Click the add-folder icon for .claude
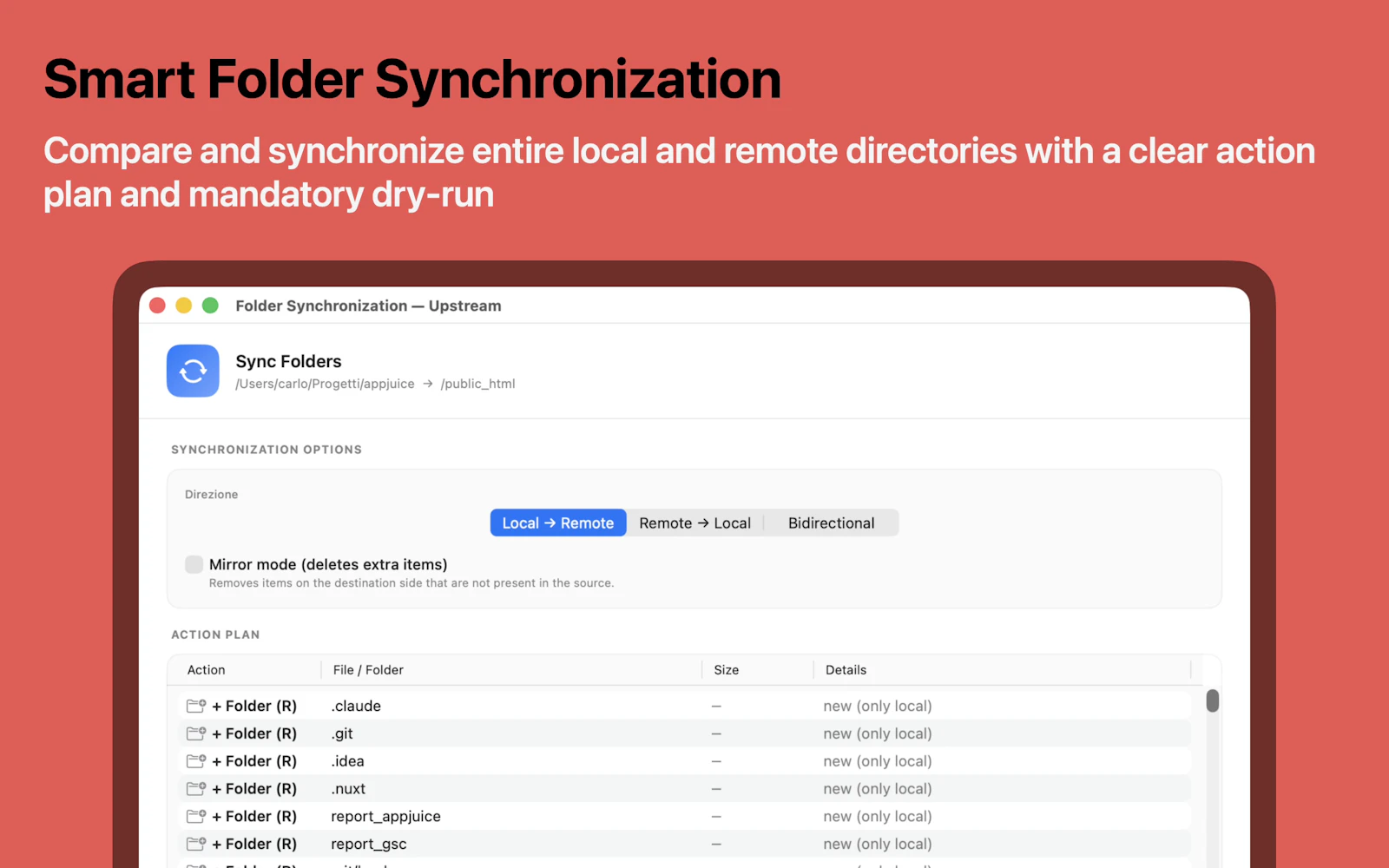 click(x=196, y=706)
